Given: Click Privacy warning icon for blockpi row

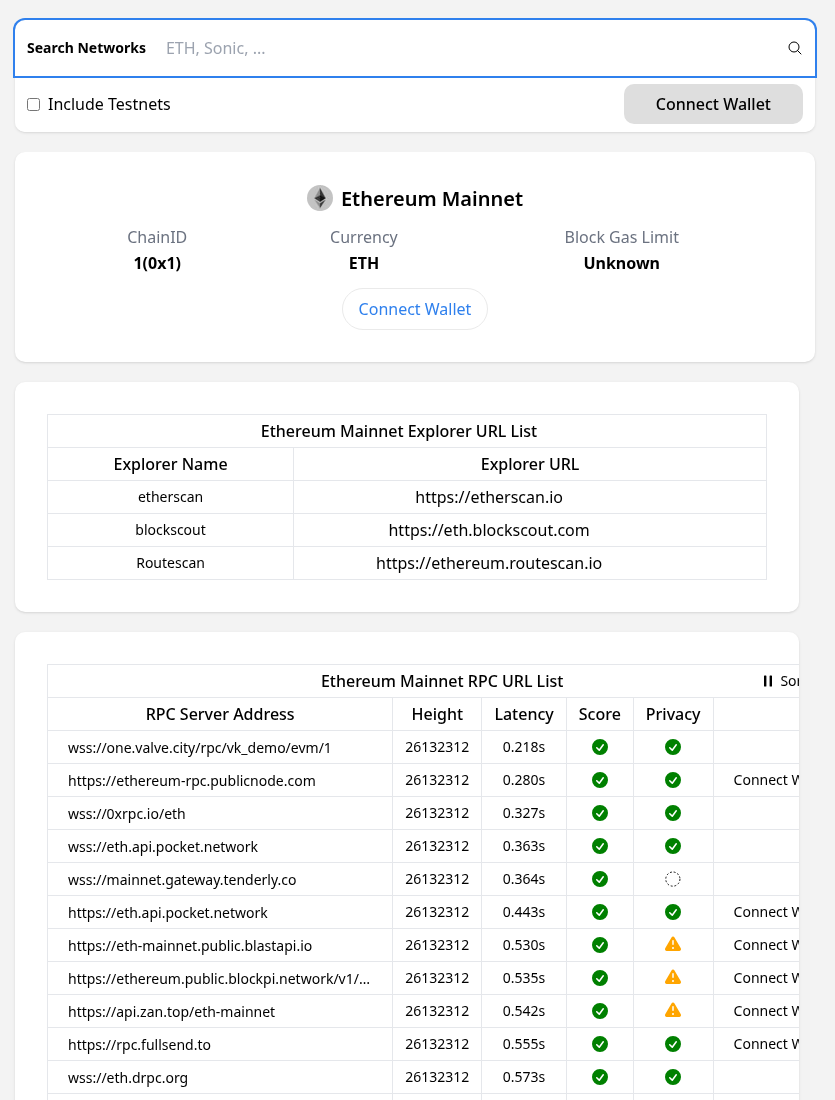Looking at the screenshot, I should click(x=673, y=977).
